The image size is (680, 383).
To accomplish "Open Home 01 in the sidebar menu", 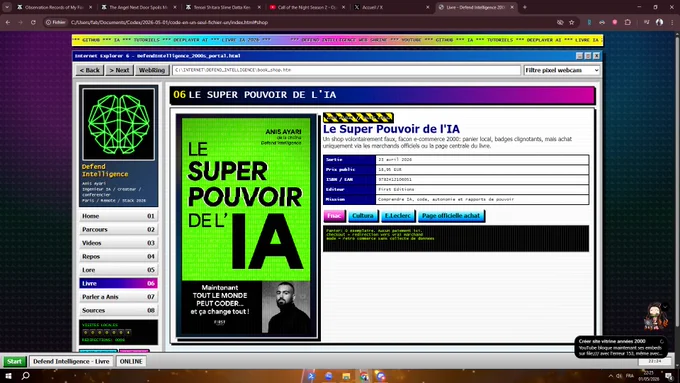I will pyautogui.click(x=118, y=216).
